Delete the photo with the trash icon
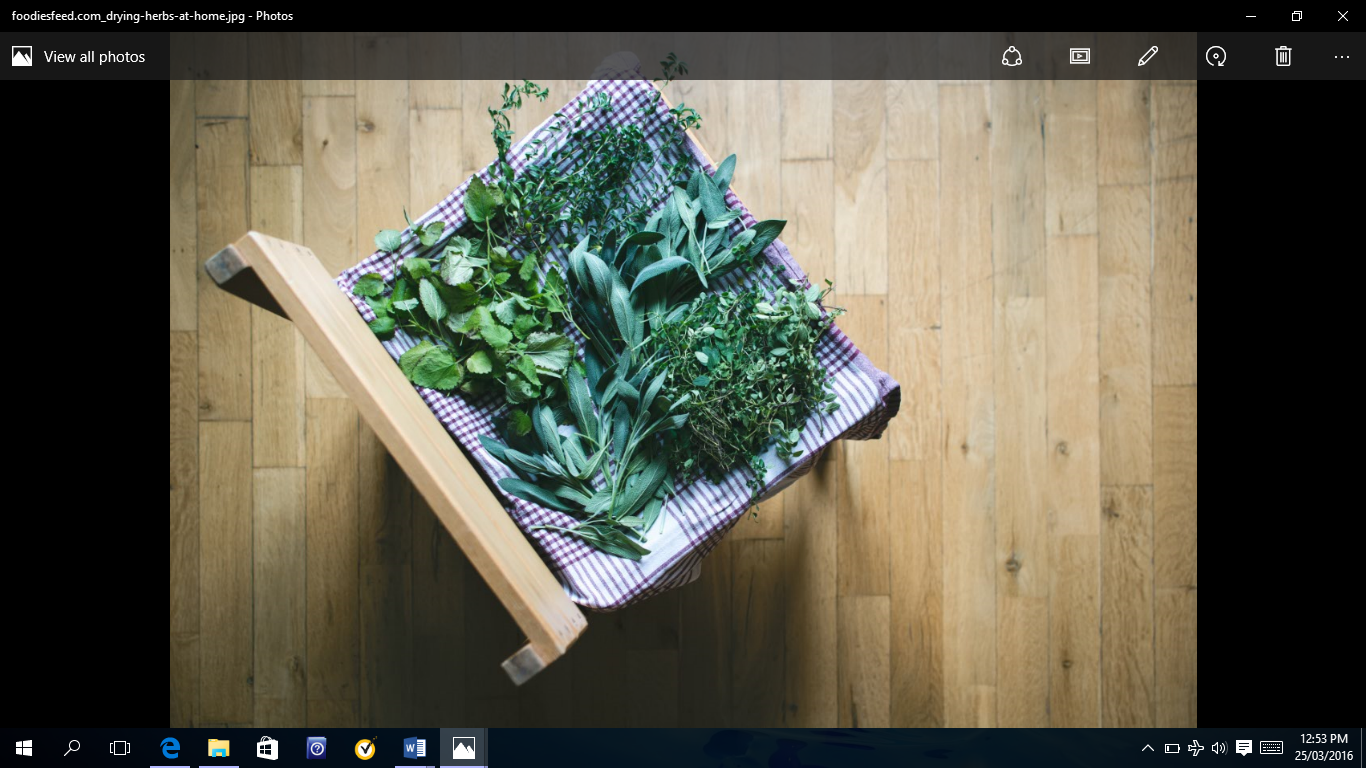The image size is (1366, 768). coord(1284,56)
